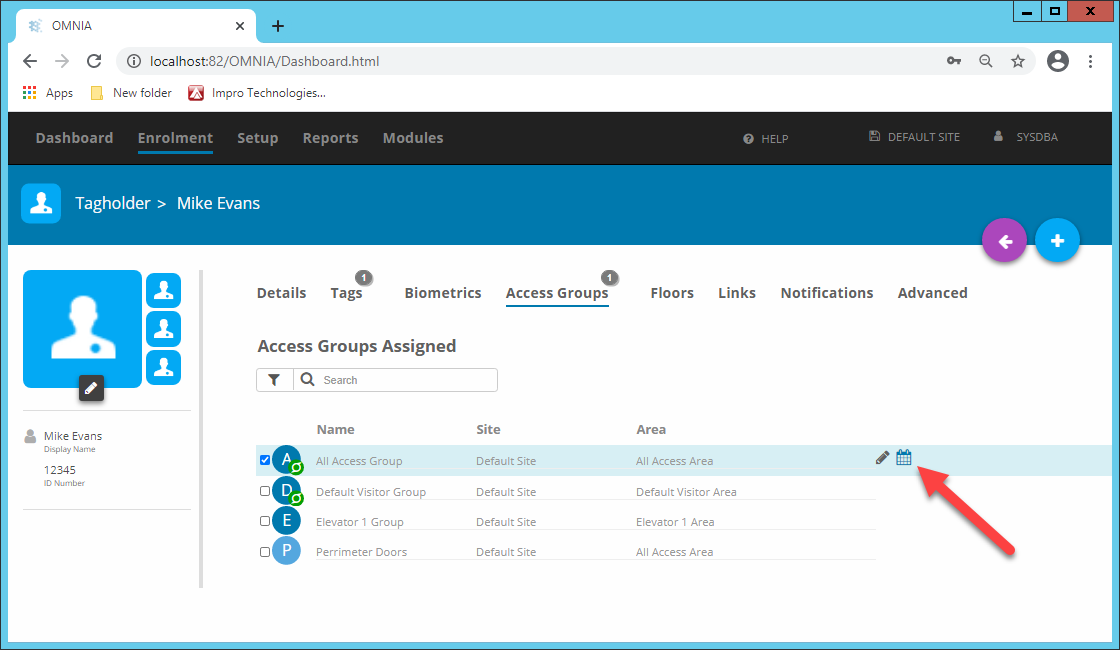Open the Setup menu
This screenshot has width=1120, height=650.
click(257, 138)
